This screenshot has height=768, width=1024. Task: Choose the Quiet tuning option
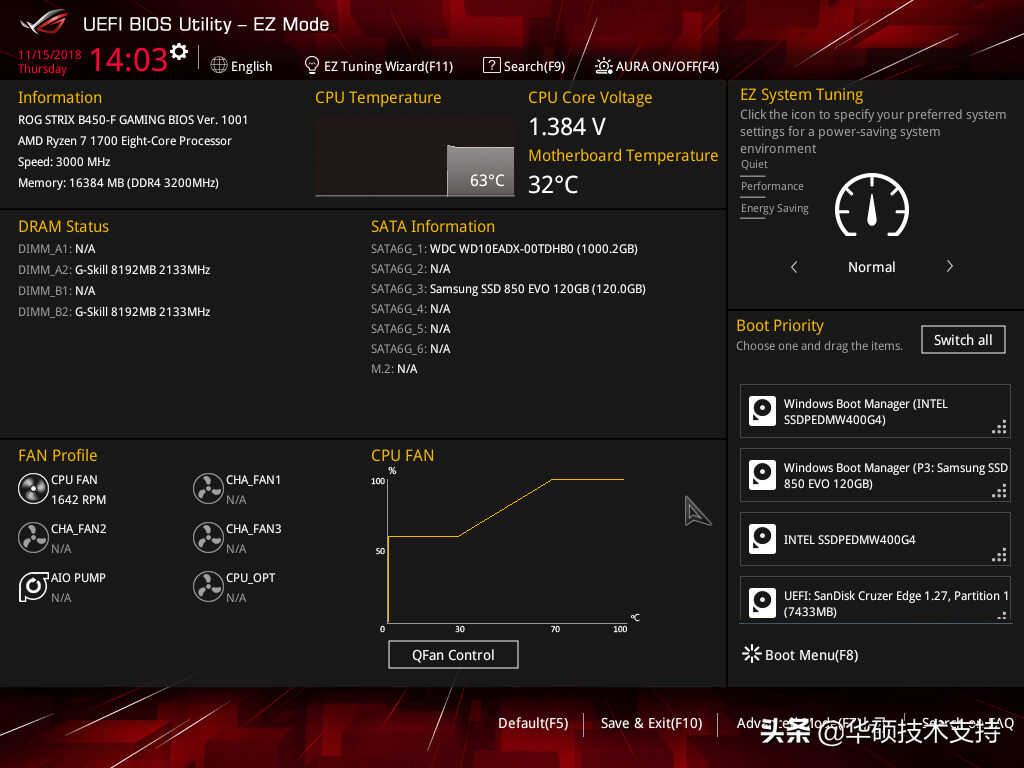(754, 165)
